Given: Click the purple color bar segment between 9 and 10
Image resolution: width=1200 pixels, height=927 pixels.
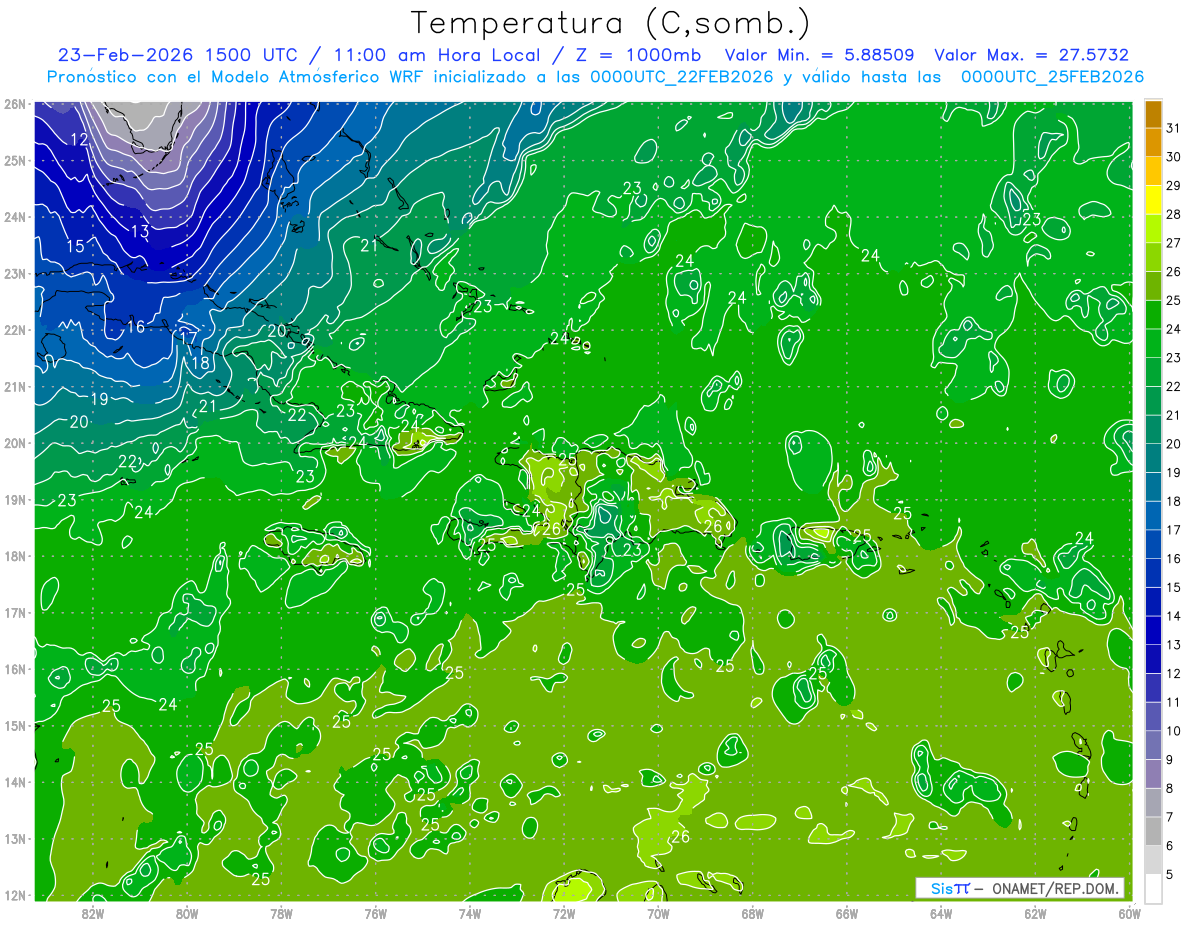Looking at the screenshot, I should tap(1153, 745).
